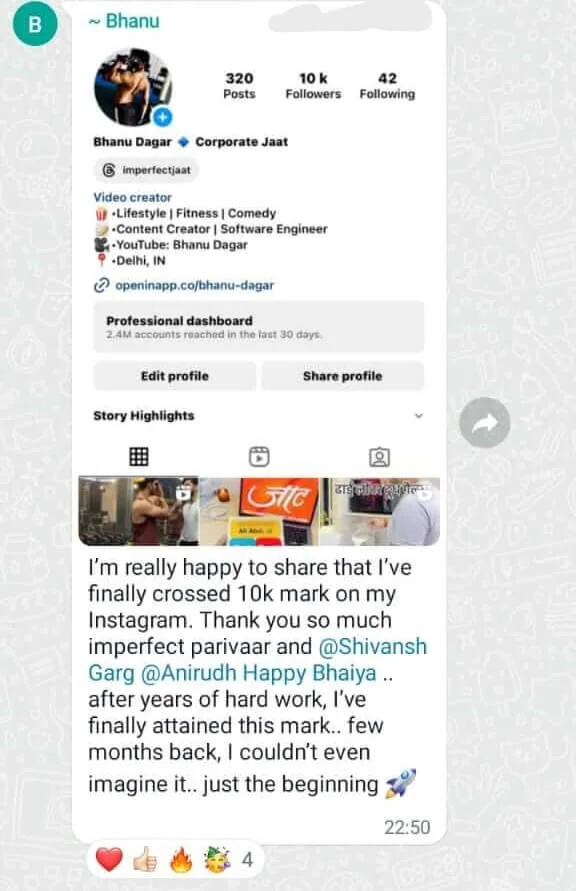Open the posts grid tab icon
The width and height of the screenshot is (576, 891).
139,457
